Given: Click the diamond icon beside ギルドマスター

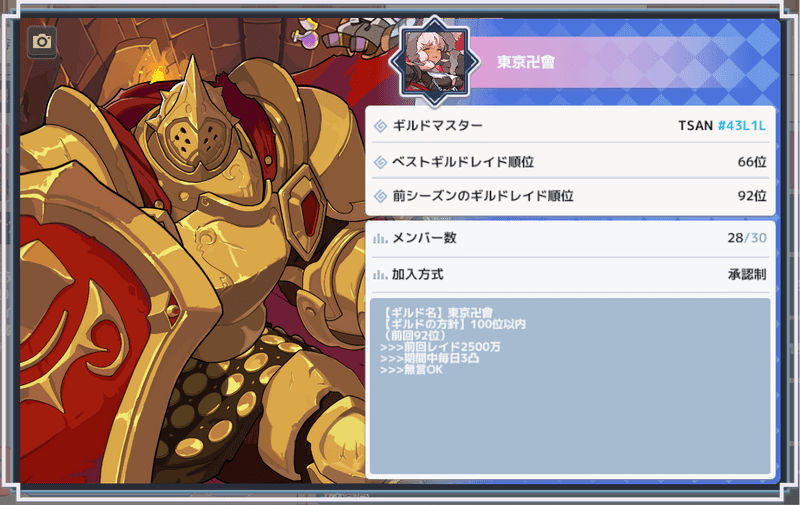Looking at the screenshot, I should (381, 125).
